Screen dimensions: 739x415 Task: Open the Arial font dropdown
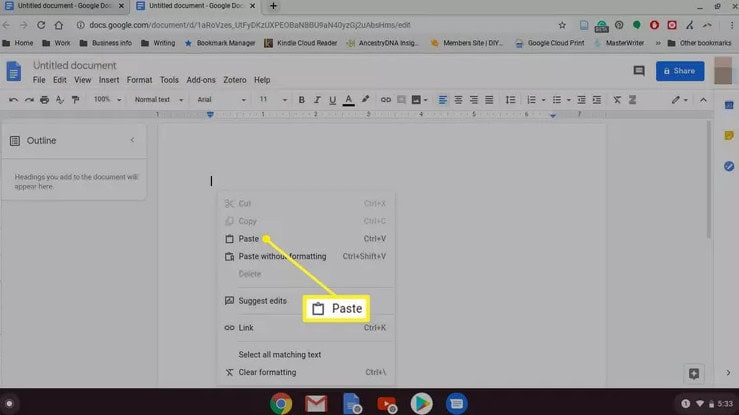[x=222, y=99]
